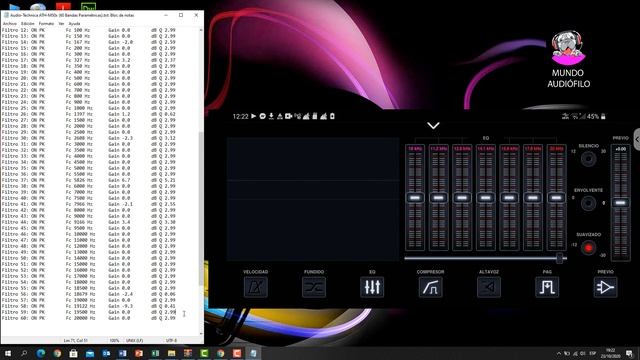Viewport: 640px width, 360px height.
Task: Collapse the audio panel with the down chevron
Action: [433, 125]
